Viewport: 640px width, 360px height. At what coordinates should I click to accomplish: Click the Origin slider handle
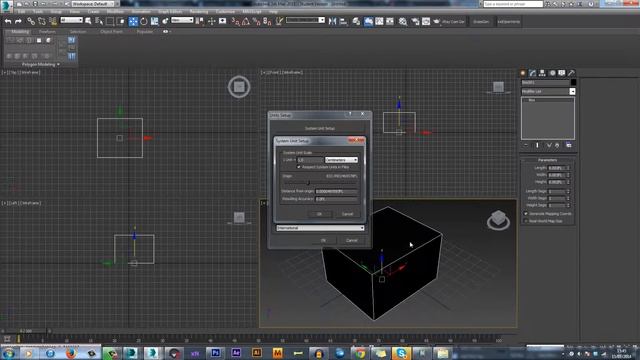308,183
